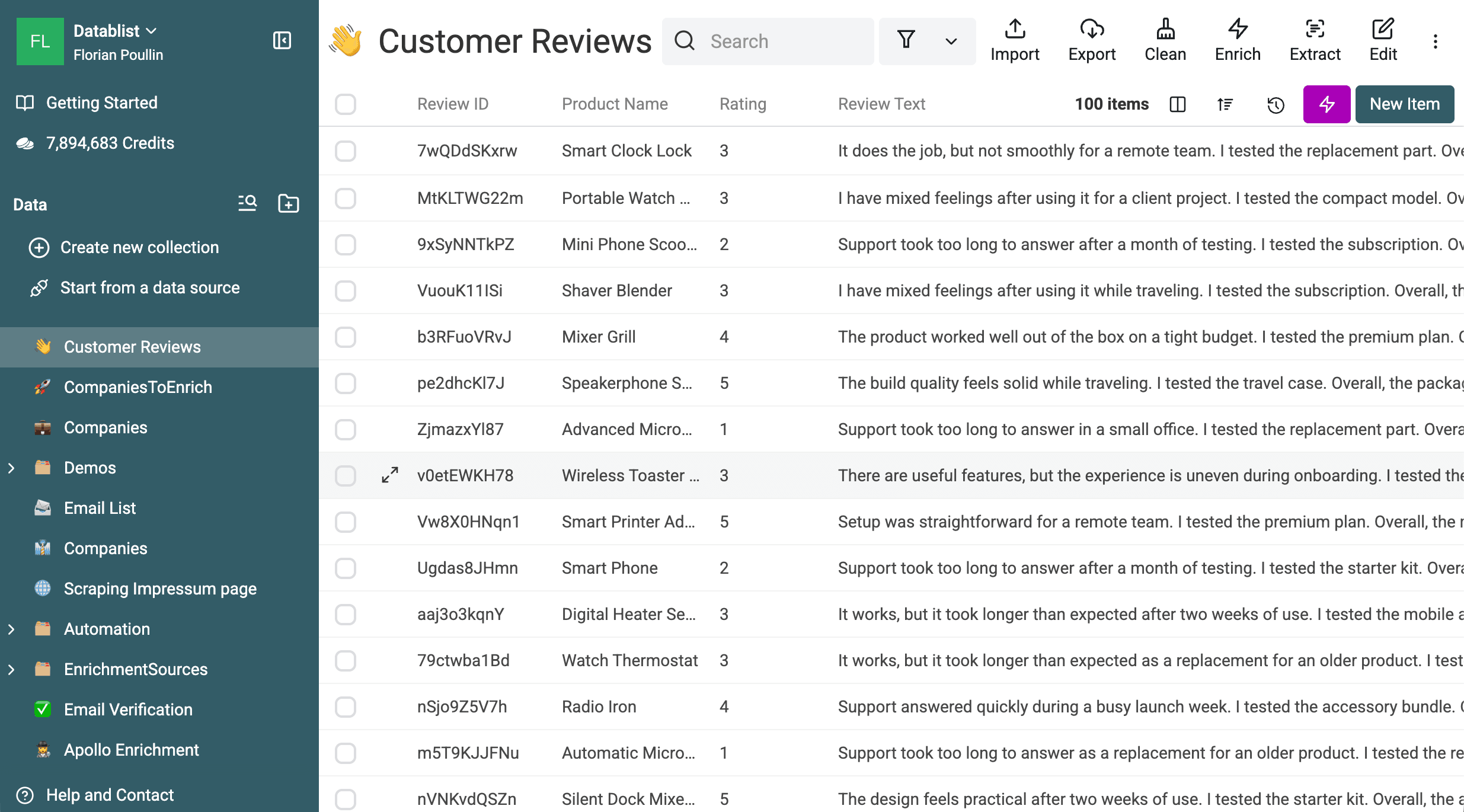Click the new folder icon in Data
1464x812 pixels.
pos(289,203)
